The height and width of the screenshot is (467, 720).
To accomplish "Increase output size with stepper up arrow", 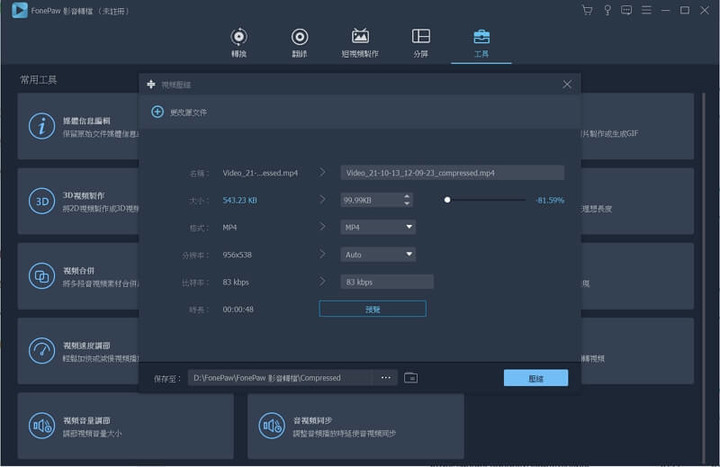I will (407, 197).
